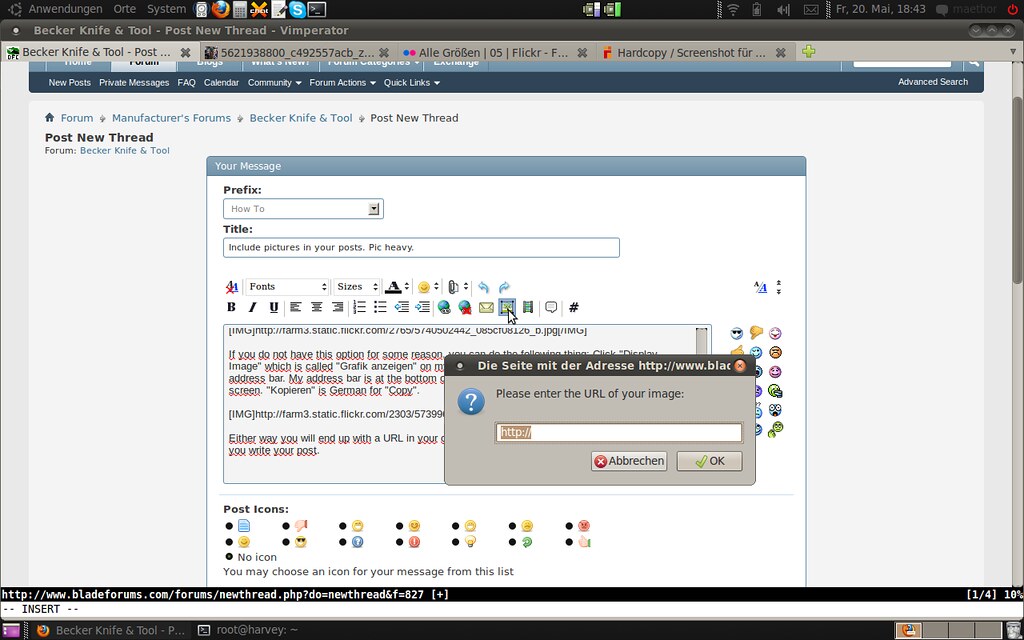This screenshot has width=1024, height=640.
Task: Select the red exclamation post icon
Action: 414,542
